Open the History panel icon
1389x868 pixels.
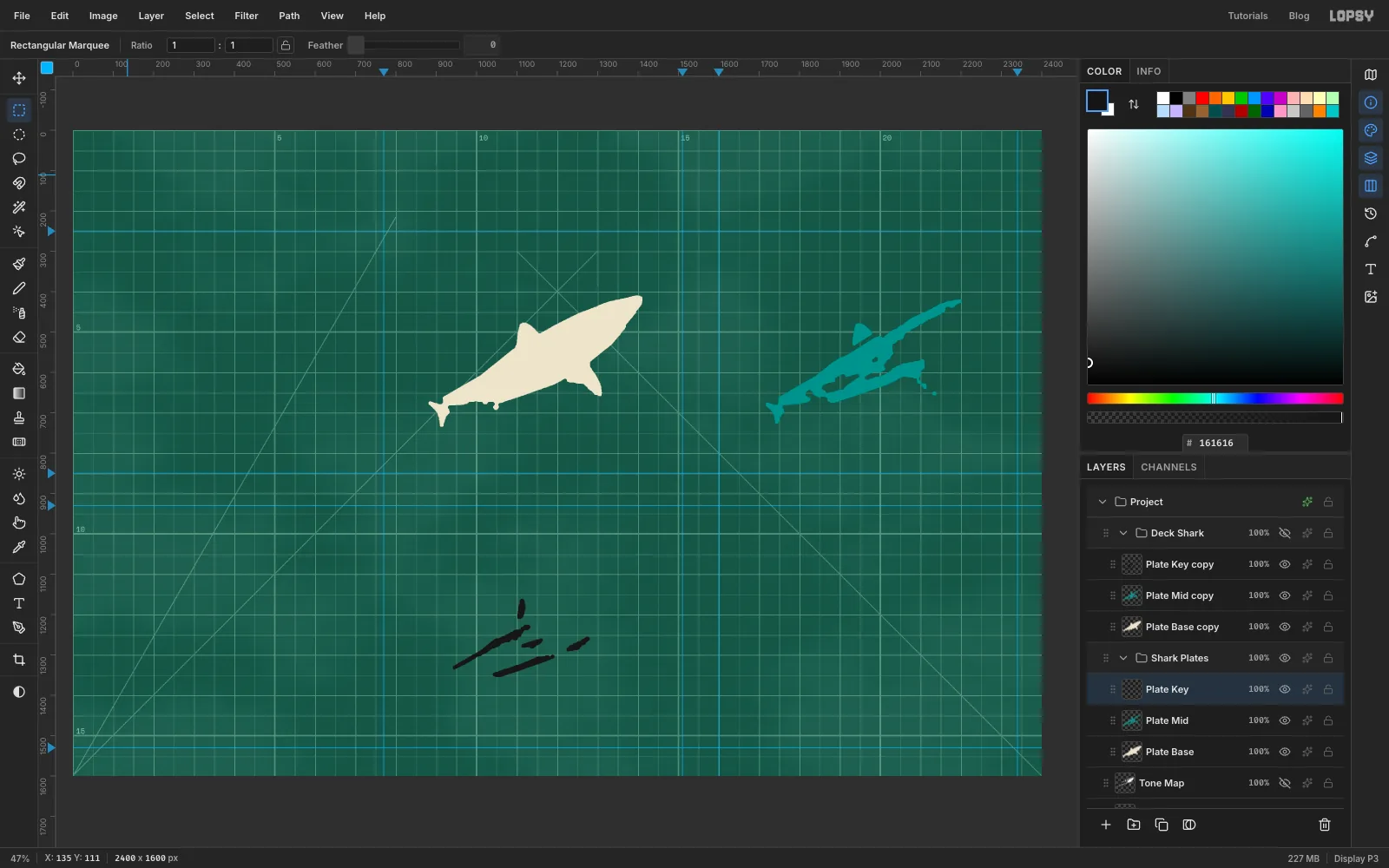pos(1371,214)
